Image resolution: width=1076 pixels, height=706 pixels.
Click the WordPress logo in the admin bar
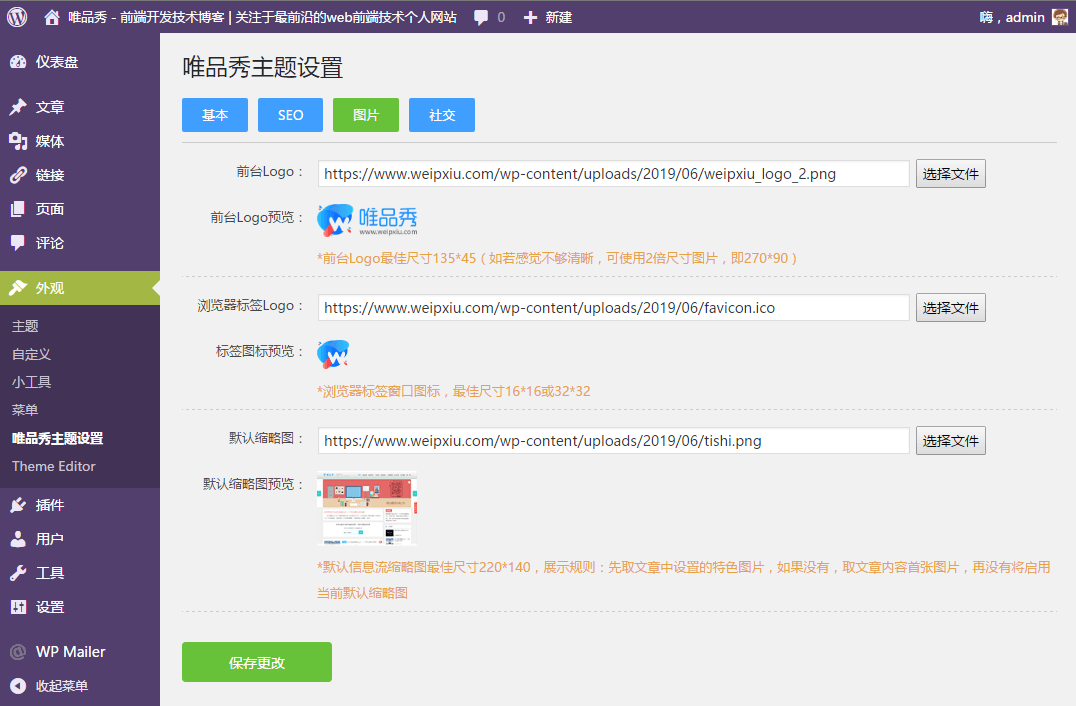[x=15, y=16]
